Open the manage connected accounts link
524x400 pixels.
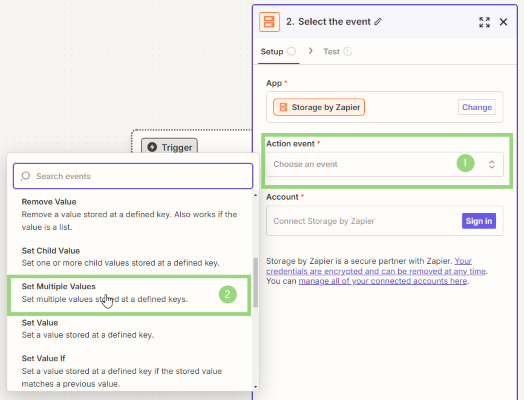tap(383, 281)
